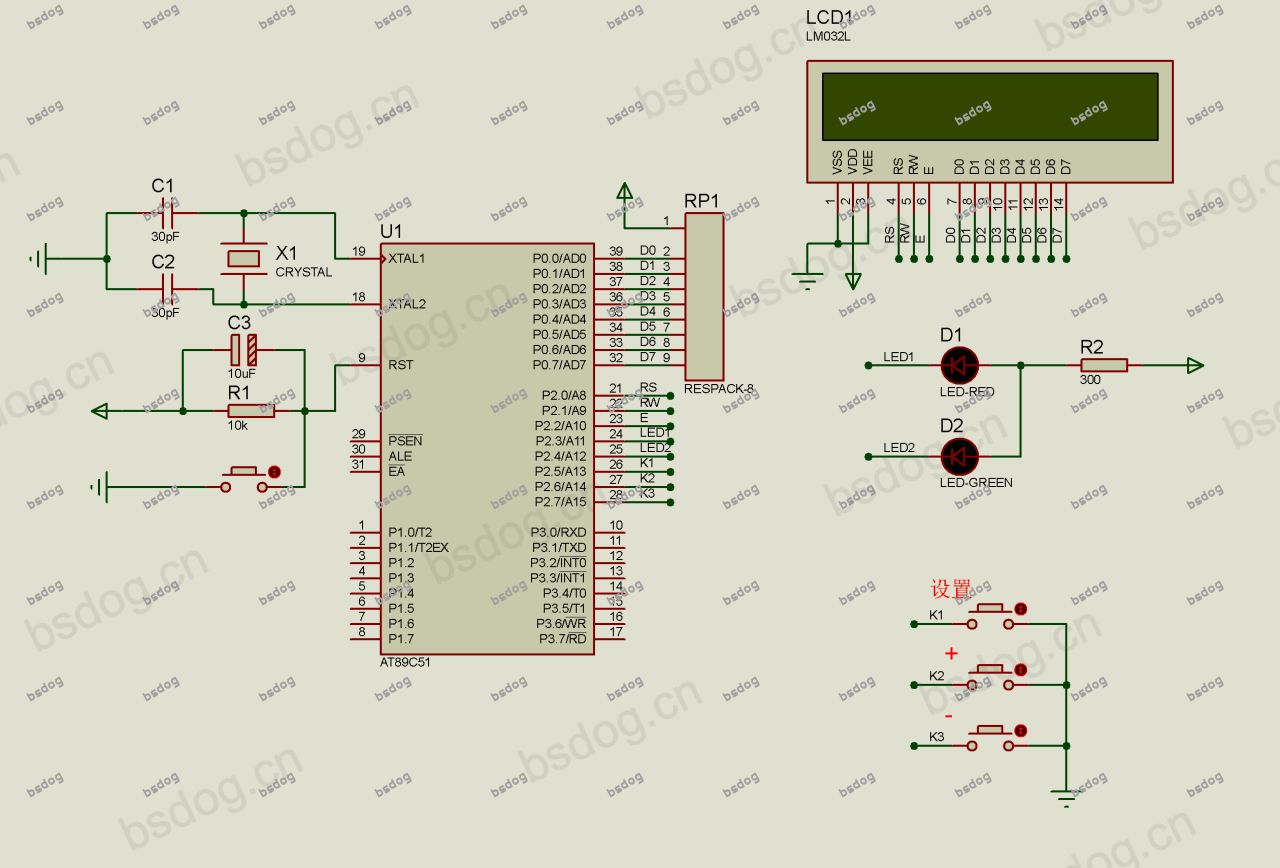Select the RESPACK-8 value text
1280x868 pixels.
click(719, 388)
